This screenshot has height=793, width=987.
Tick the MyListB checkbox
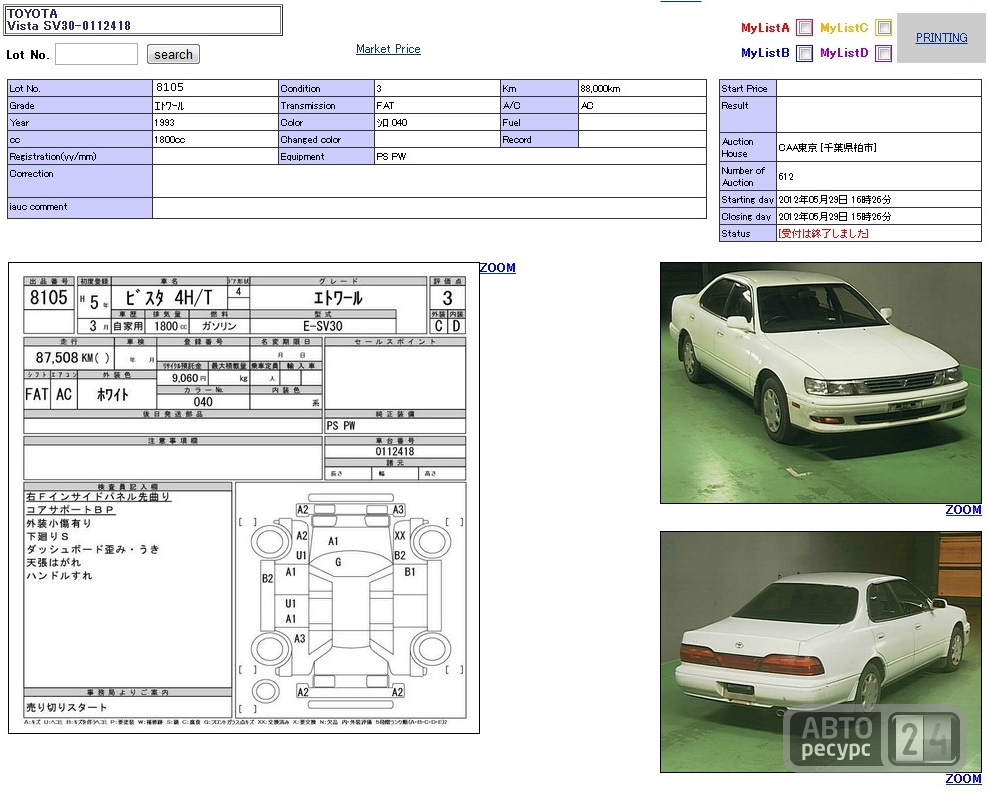[804, 53]
